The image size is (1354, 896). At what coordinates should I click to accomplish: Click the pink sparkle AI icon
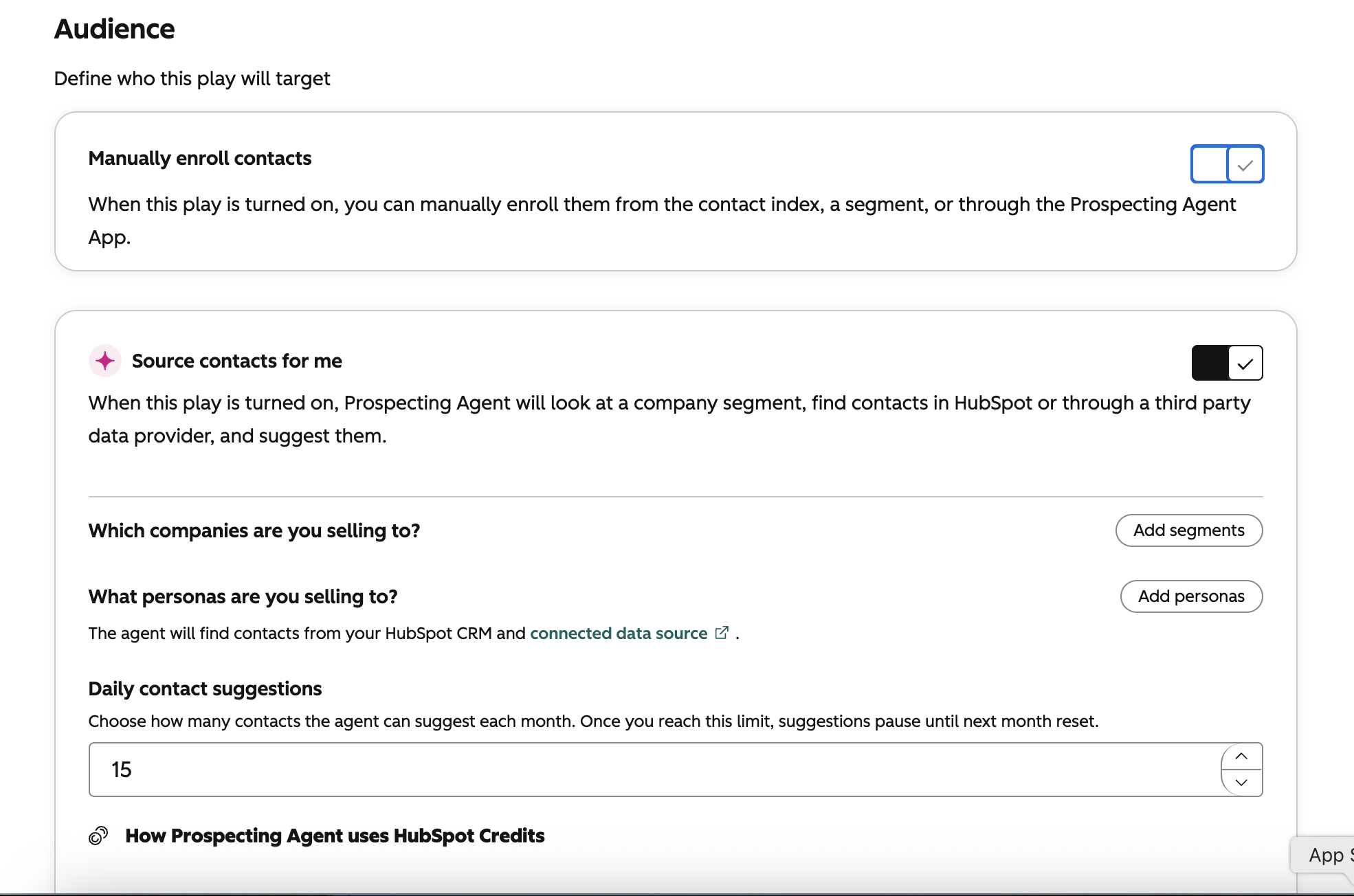(x=105, y=361)
